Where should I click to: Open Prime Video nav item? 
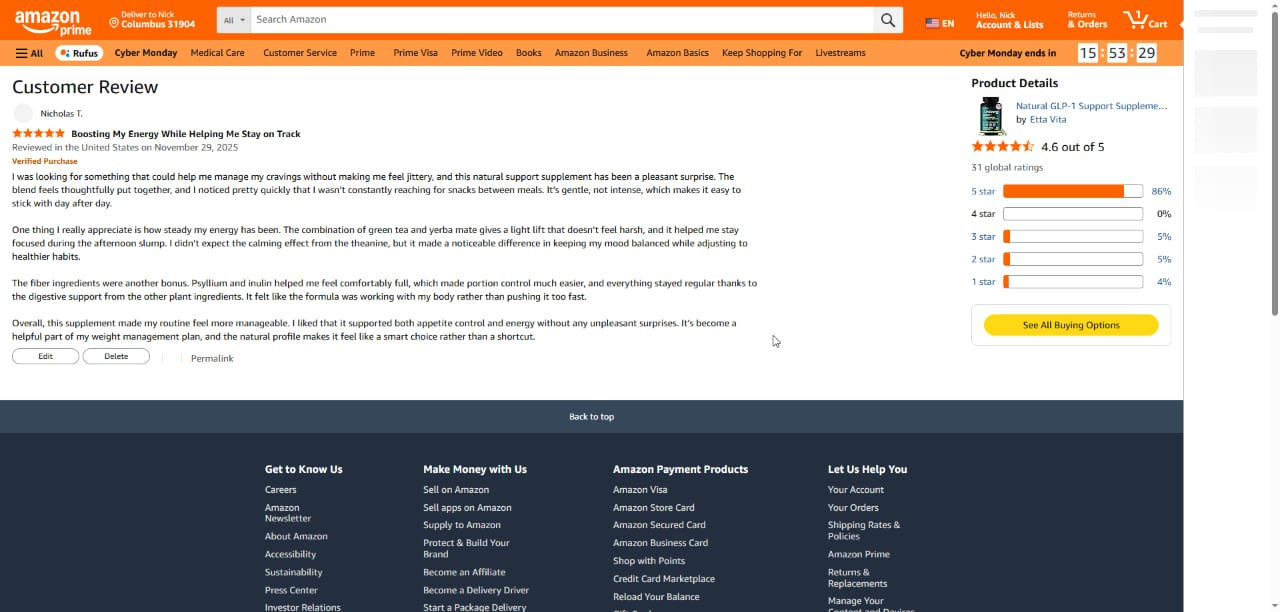[x=477, y=53]
